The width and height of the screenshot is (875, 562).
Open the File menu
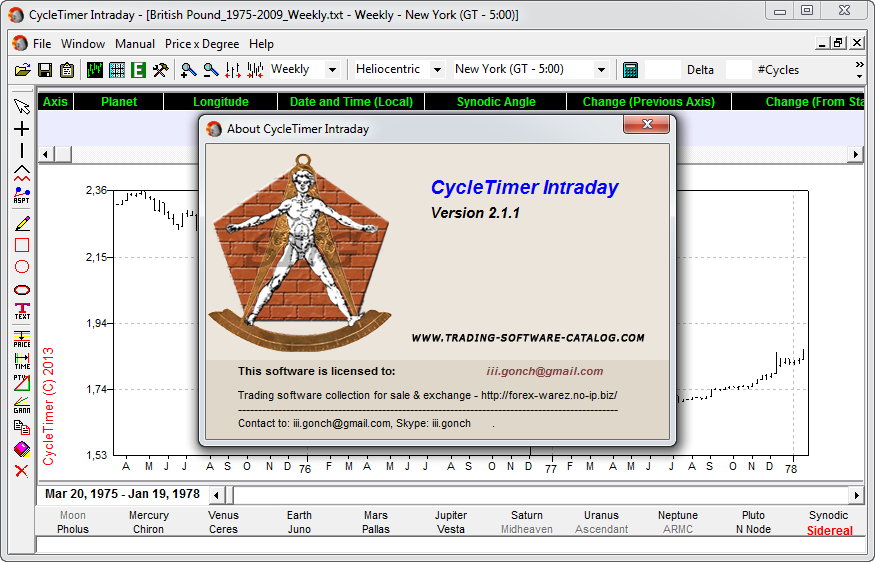(x=42, y=44)
